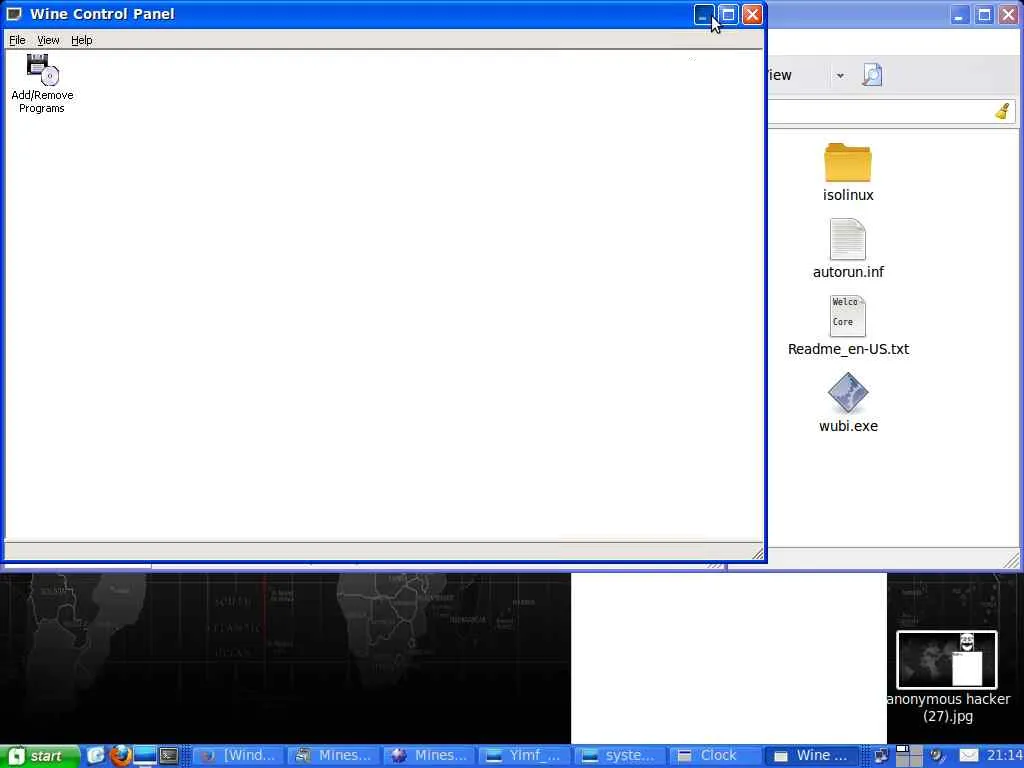Image resolution: width=1024 pixels, height=768 pixels.
Task: Clear the location bar with broom icon
Action: pyautogui.click(x=1003, y=111)
